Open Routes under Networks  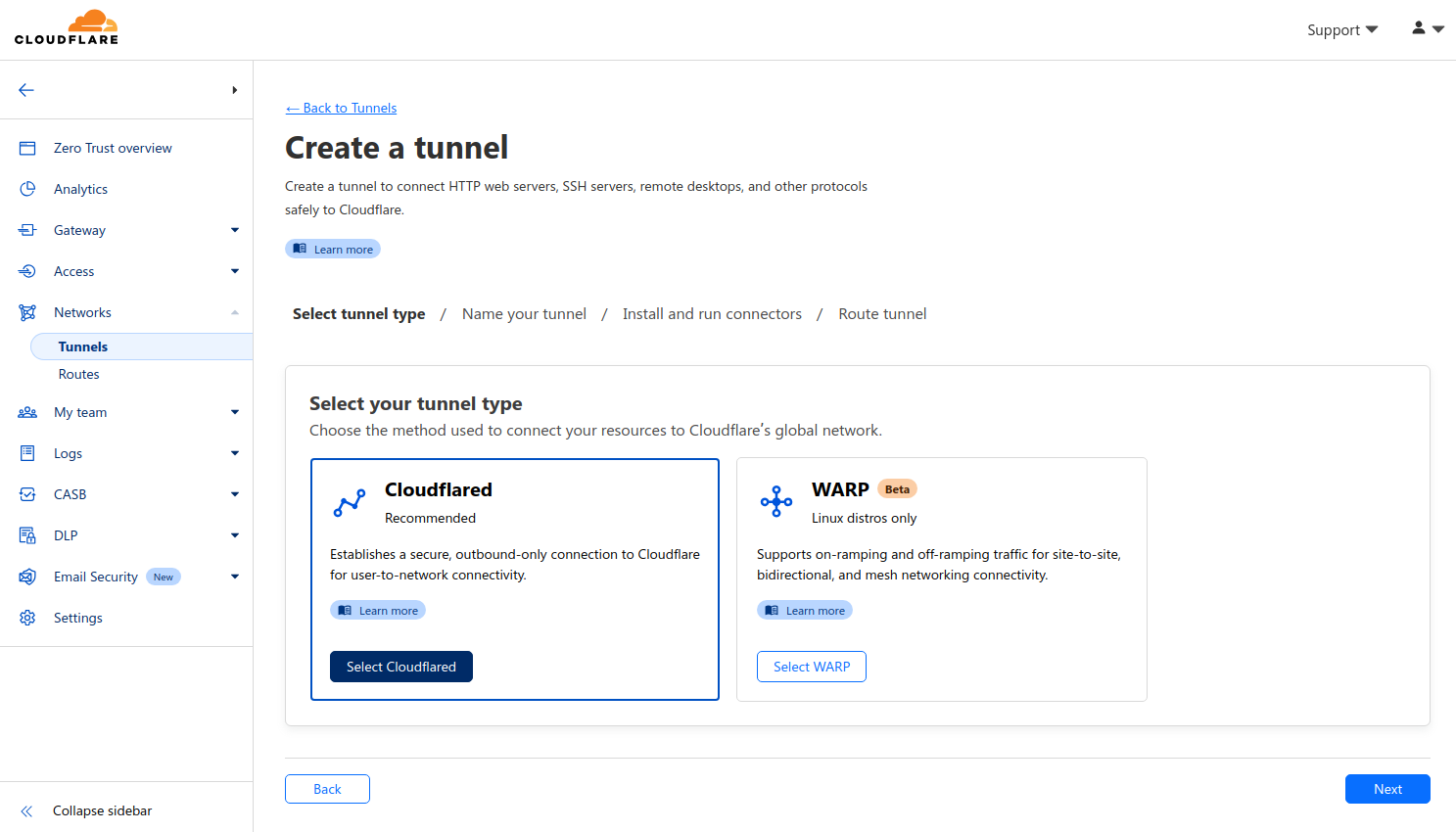tap(79, 374)
